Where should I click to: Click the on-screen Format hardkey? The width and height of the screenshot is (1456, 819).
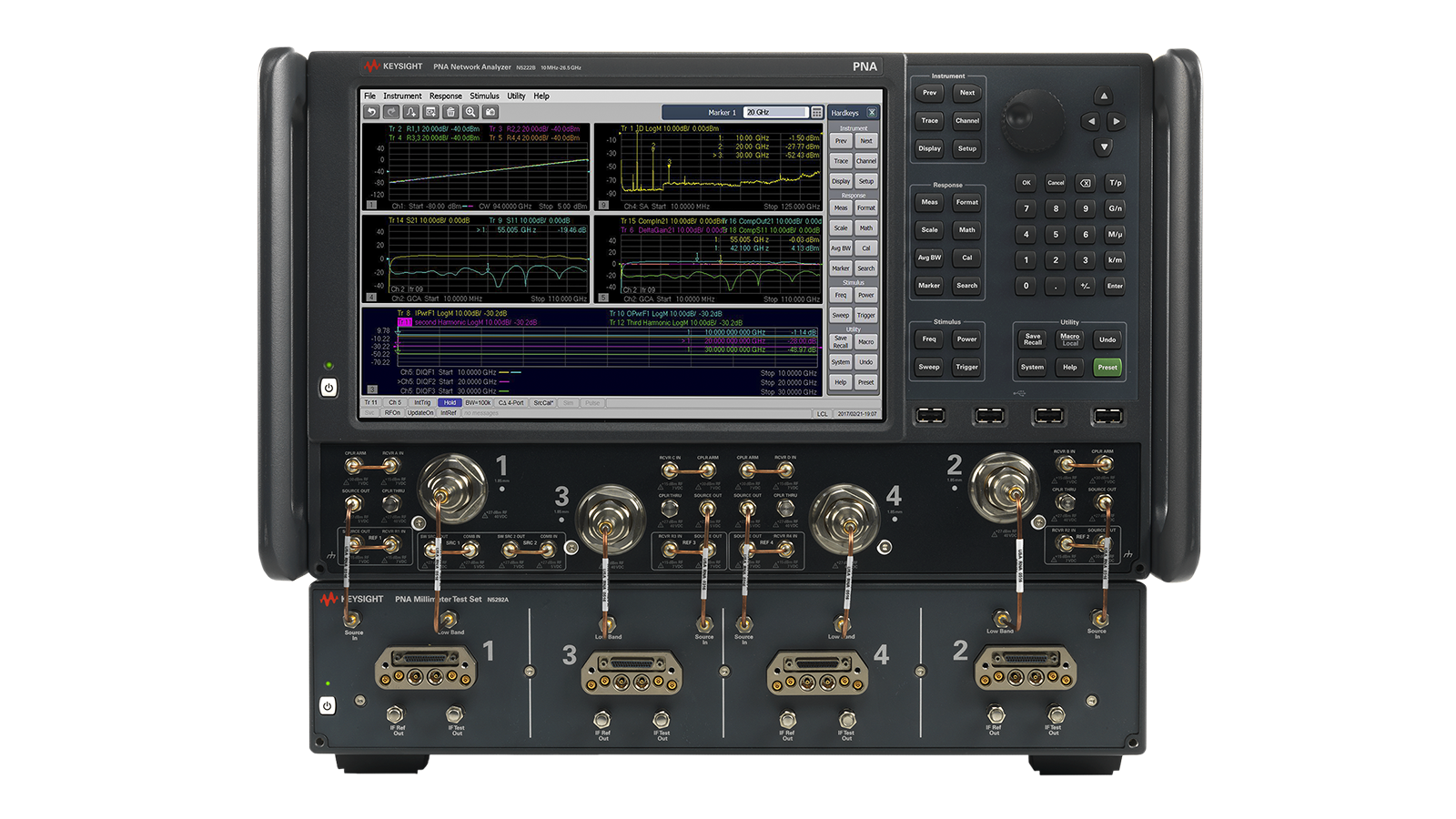coord(866,207)
